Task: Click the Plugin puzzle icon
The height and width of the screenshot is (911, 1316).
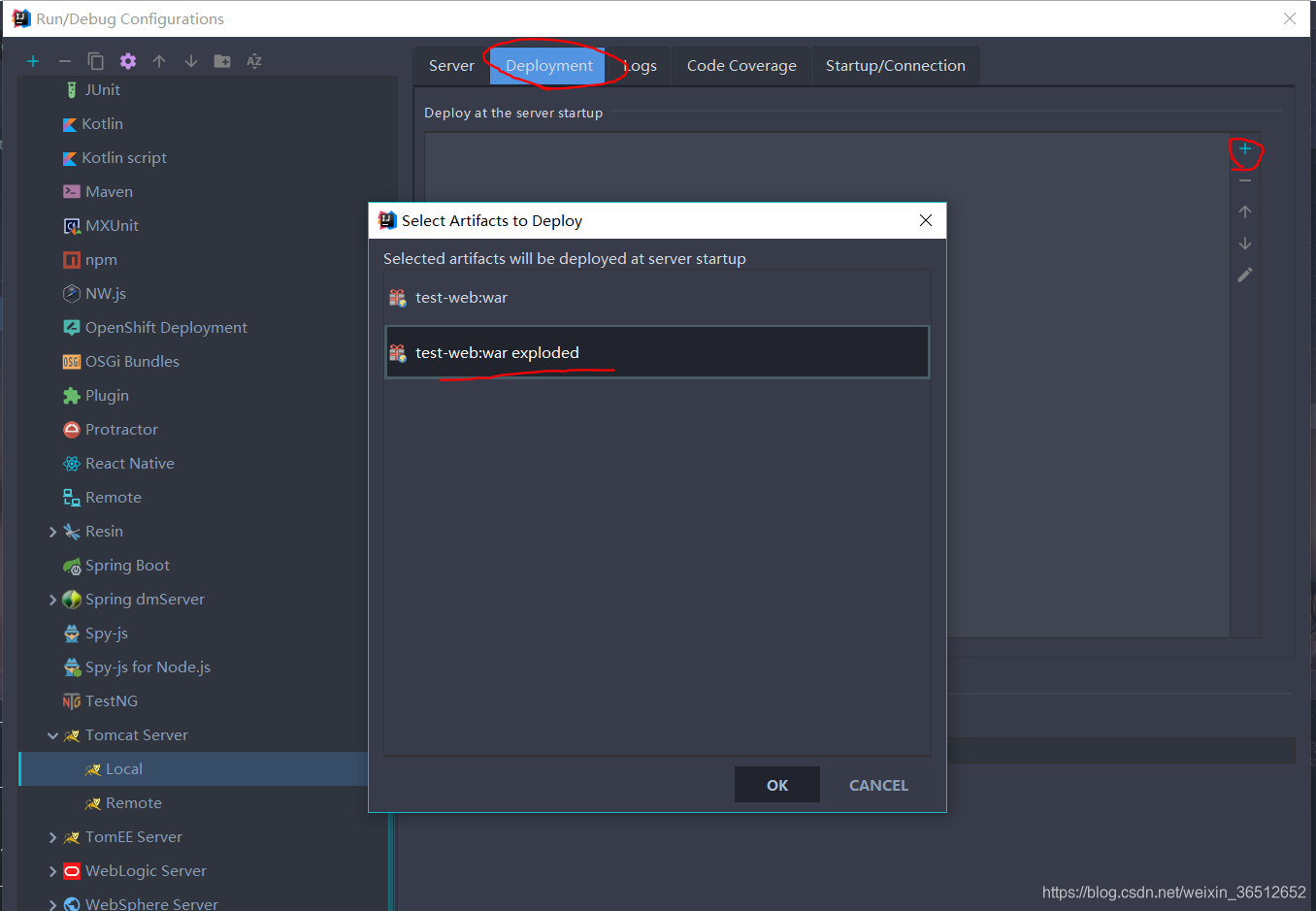Action: click(72, 396)
